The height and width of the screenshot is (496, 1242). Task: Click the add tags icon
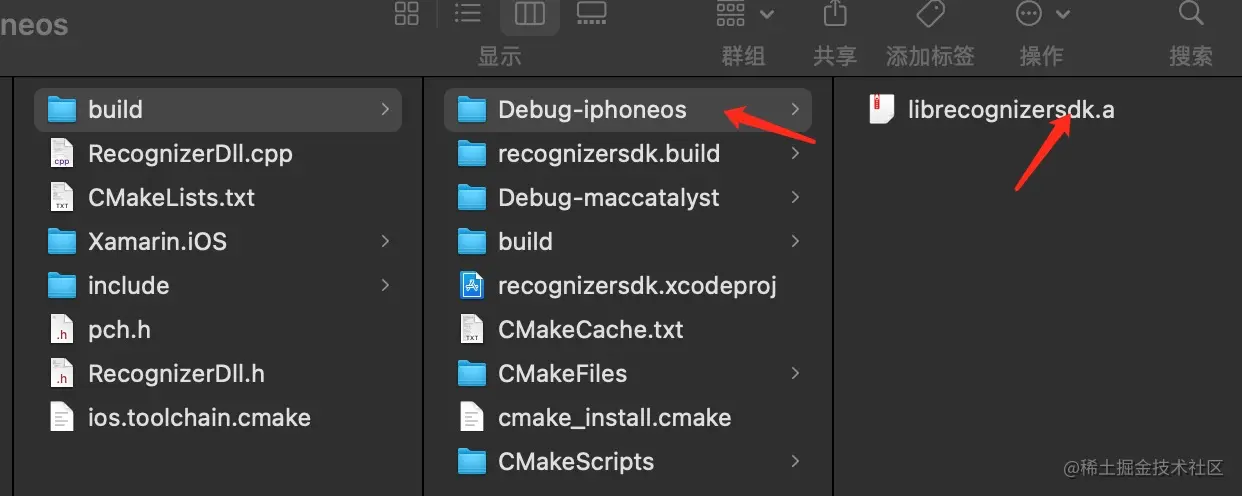pyautogui.click(x=930, y=14)
